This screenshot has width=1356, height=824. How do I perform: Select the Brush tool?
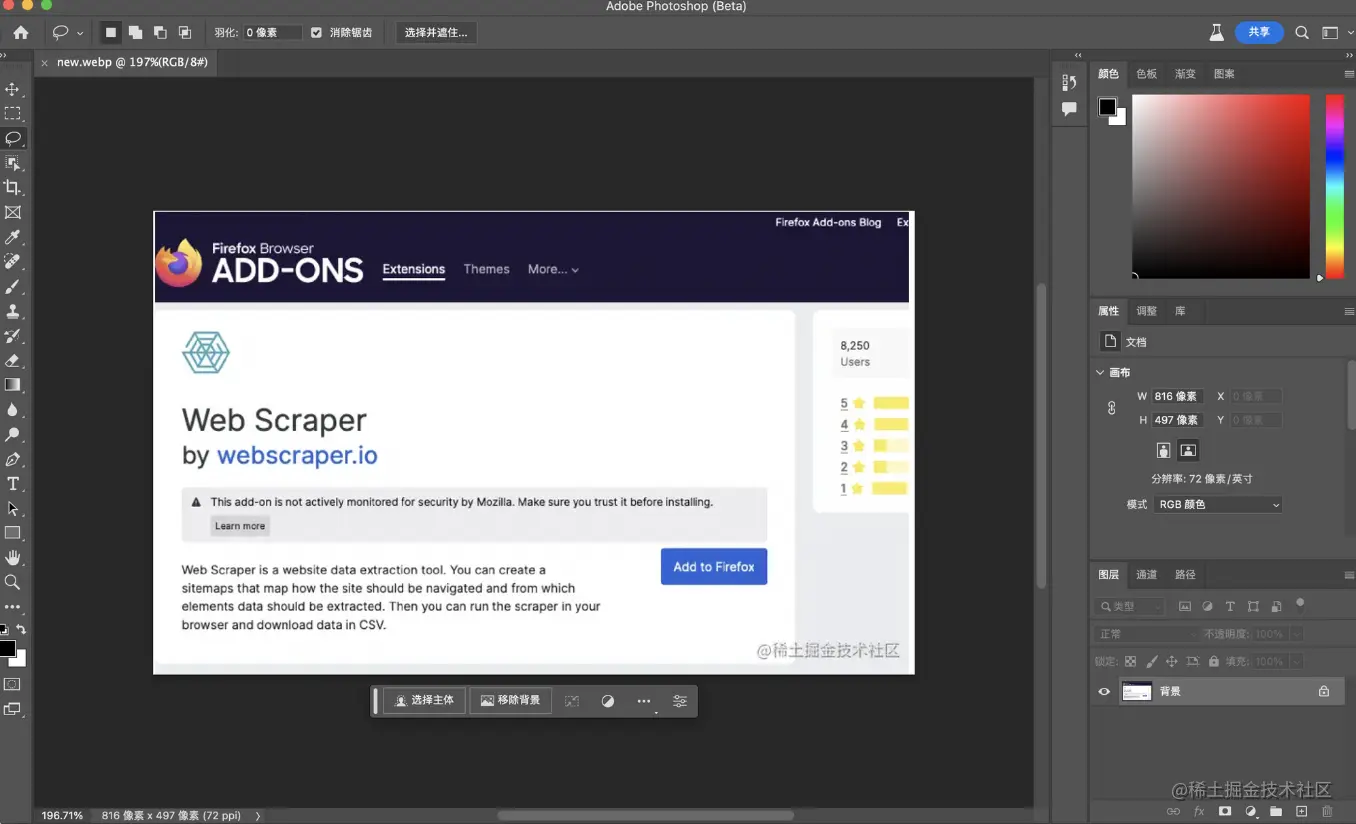coord(13,286)
